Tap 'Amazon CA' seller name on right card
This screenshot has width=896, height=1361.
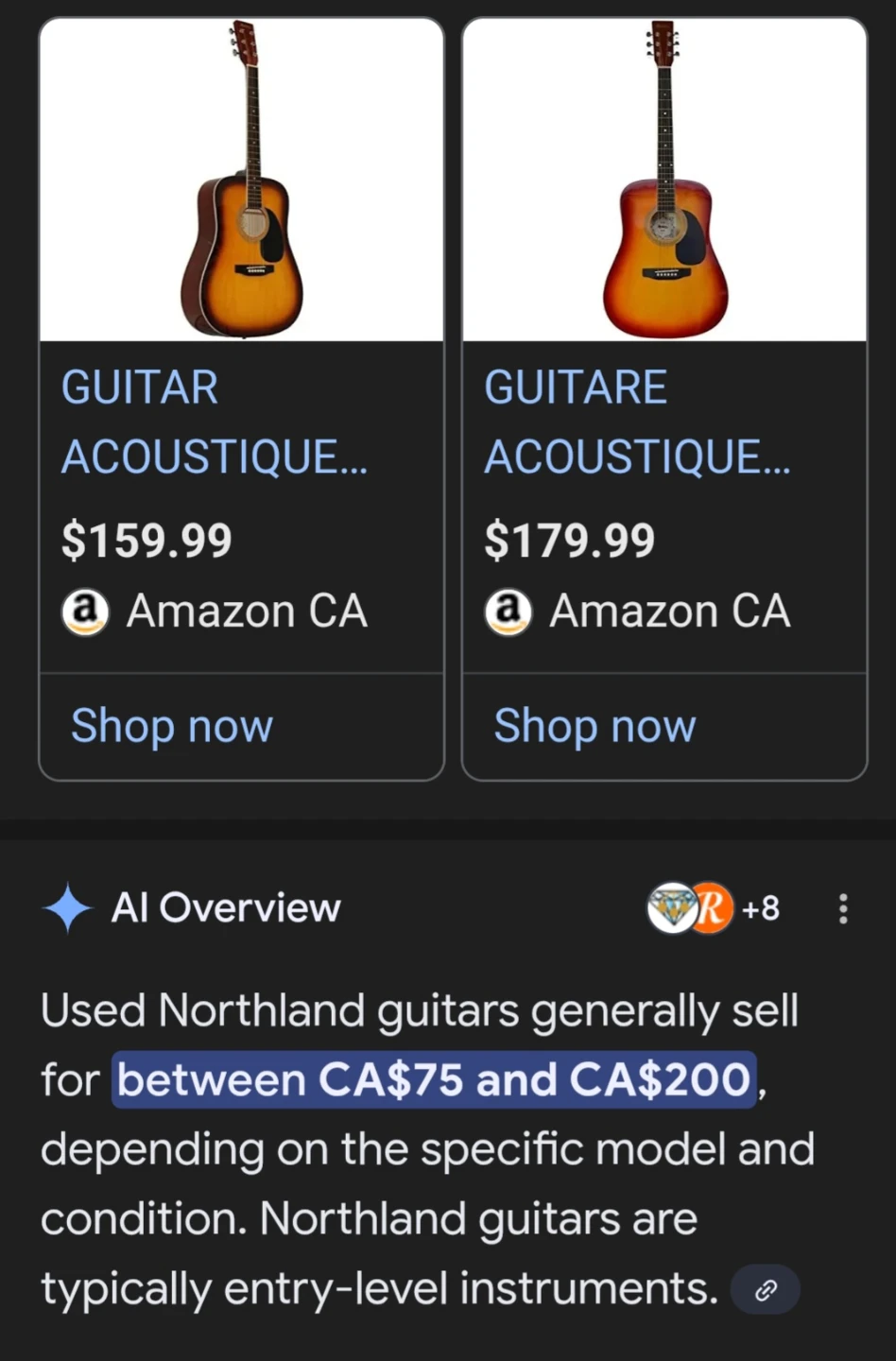[670, 612]
